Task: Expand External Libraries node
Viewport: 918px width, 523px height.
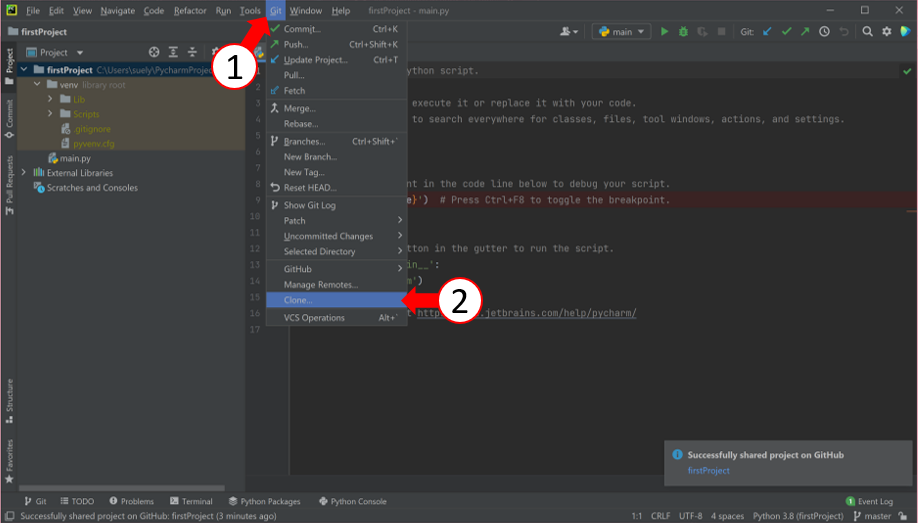Action: (24, 173)
